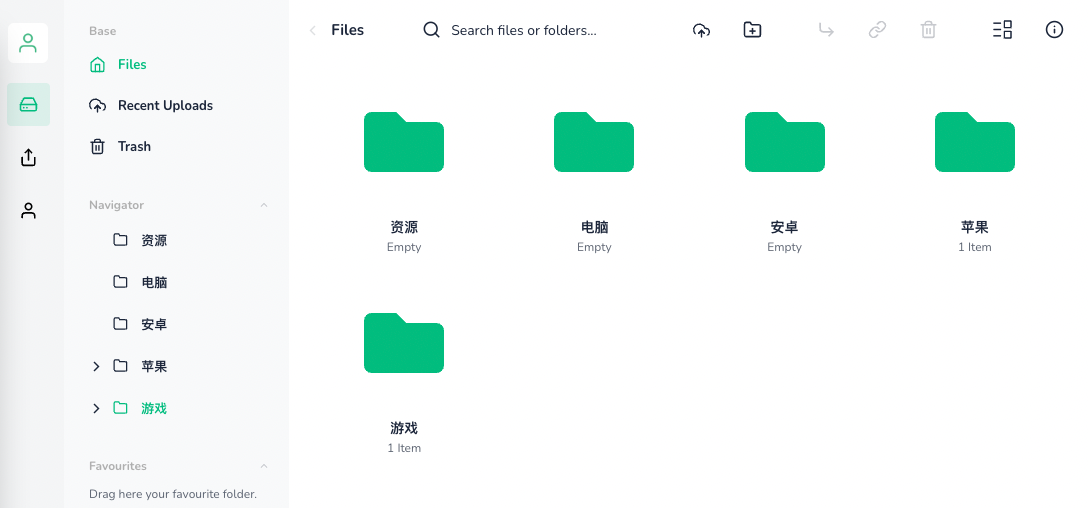Select the drive storage icon in rail
This screenshot has width=1088, height=508.
(28, 105)
